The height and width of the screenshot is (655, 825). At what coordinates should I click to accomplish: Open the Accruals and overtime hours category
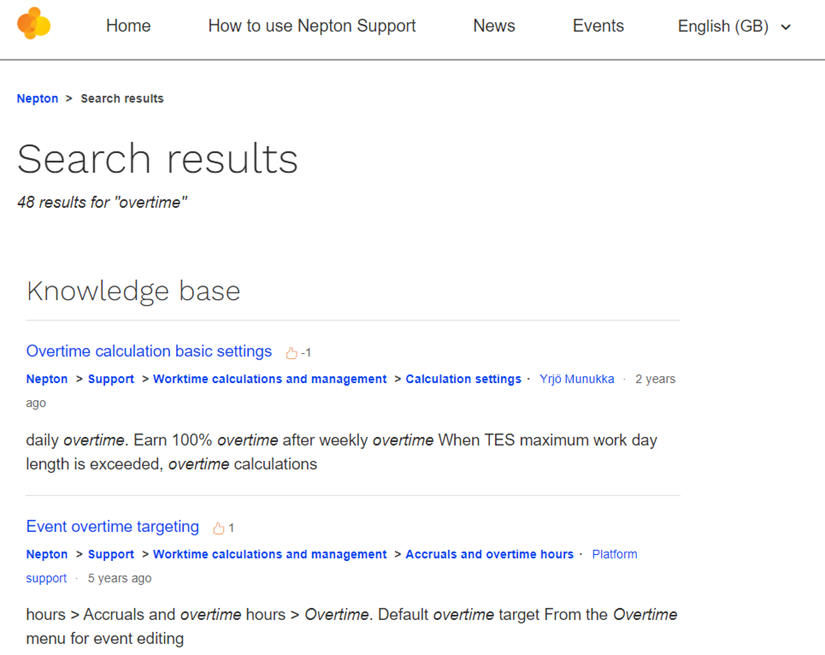coord(489,554)
